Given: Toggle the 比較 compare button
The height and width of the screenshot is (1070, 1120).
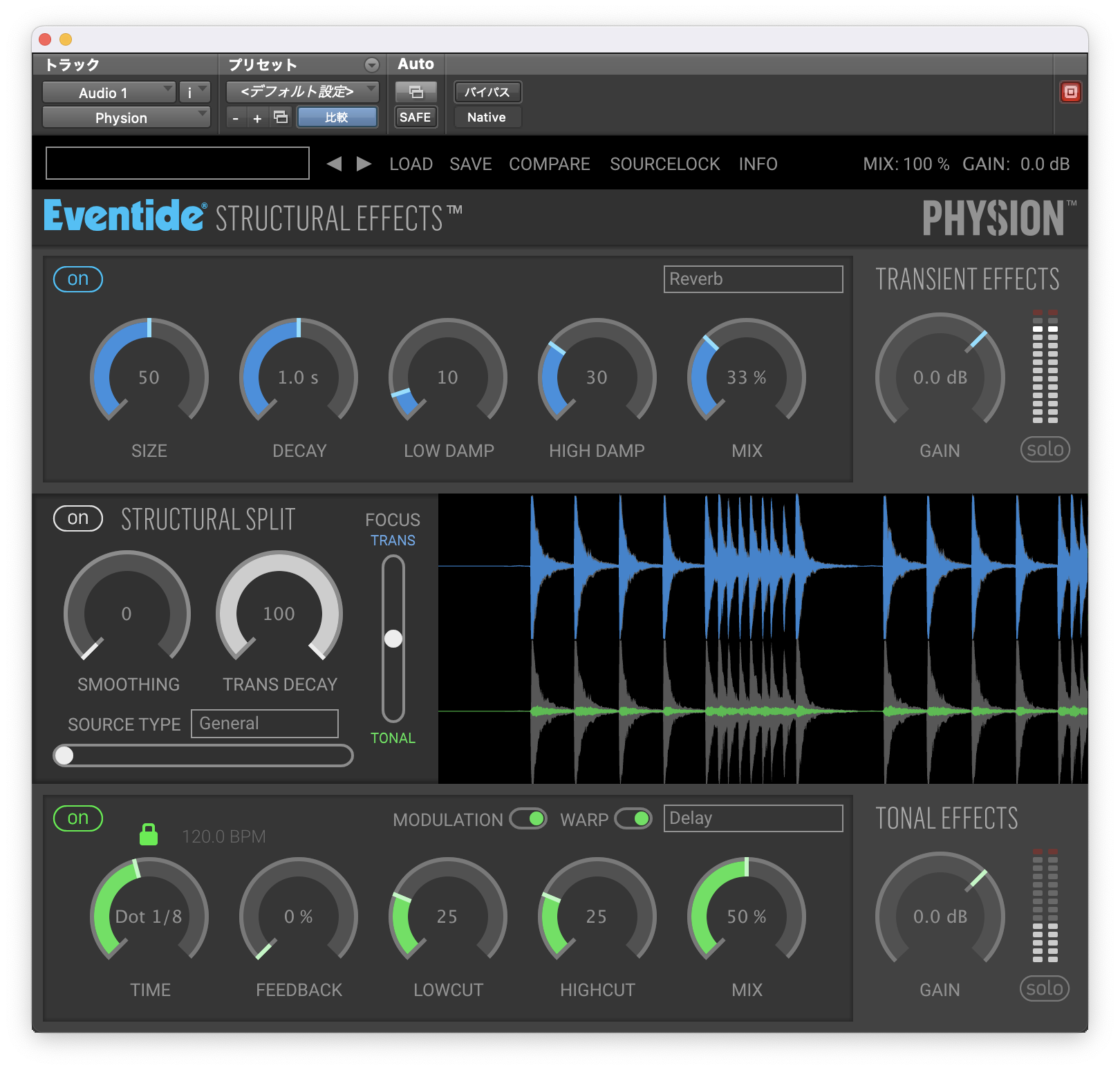Looking at the screenshot, I should pos(337,118).
